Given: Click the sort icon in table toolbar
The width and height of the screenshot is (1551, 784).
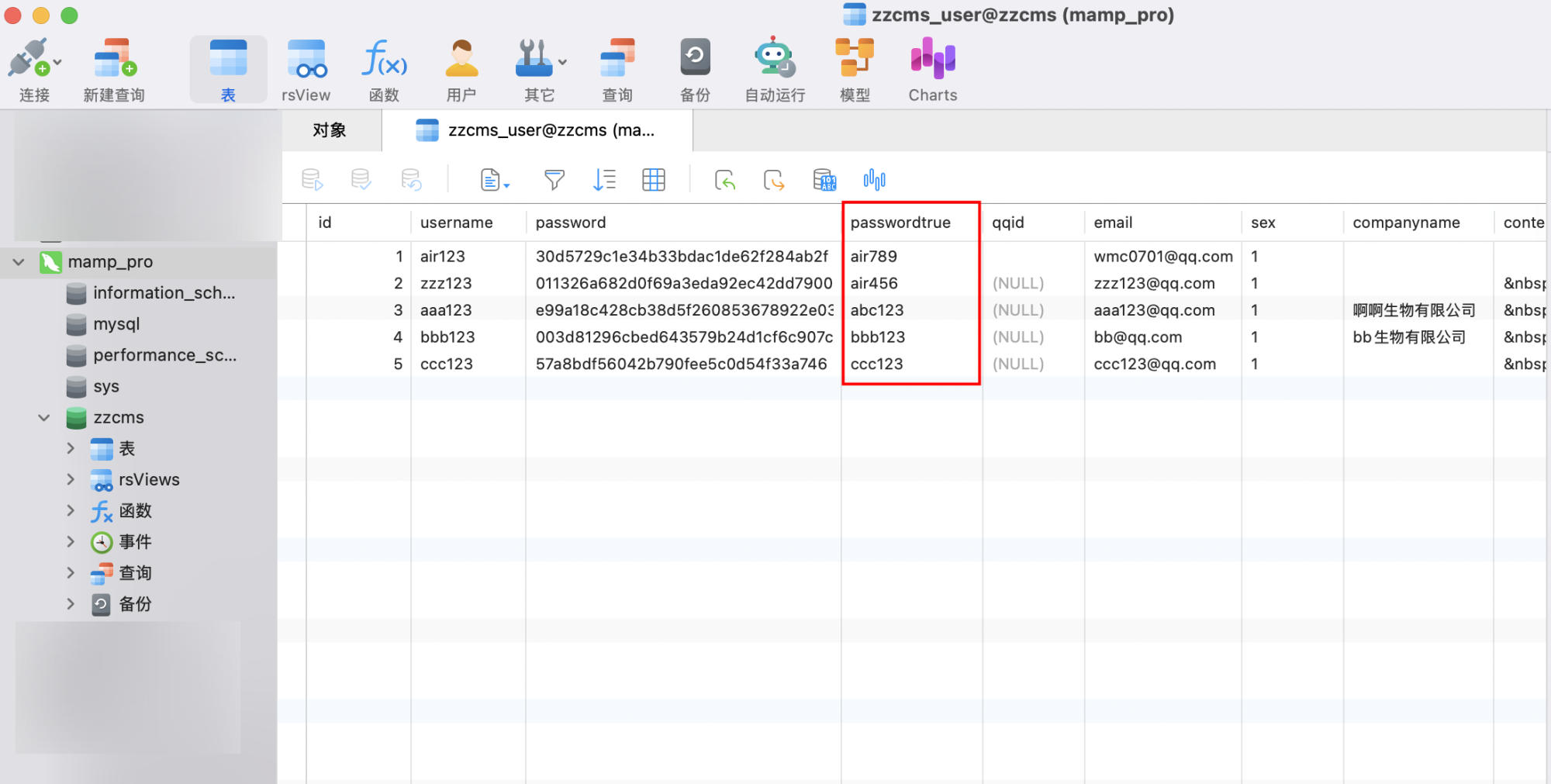Looking at the screenshot, I should point(603,180).
